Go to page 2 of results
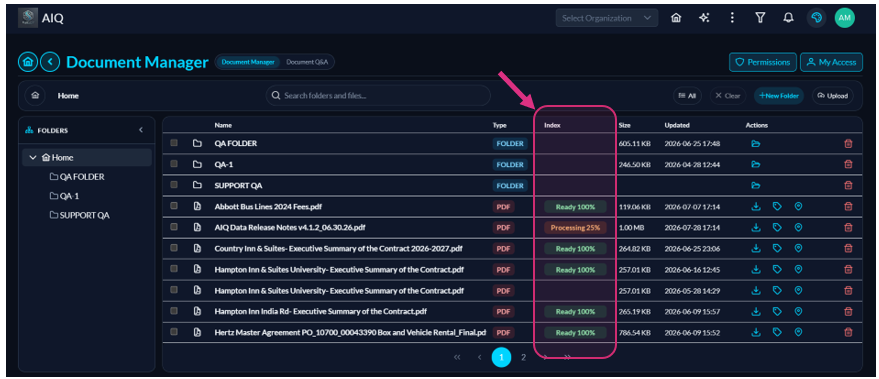 pos(523,357)
